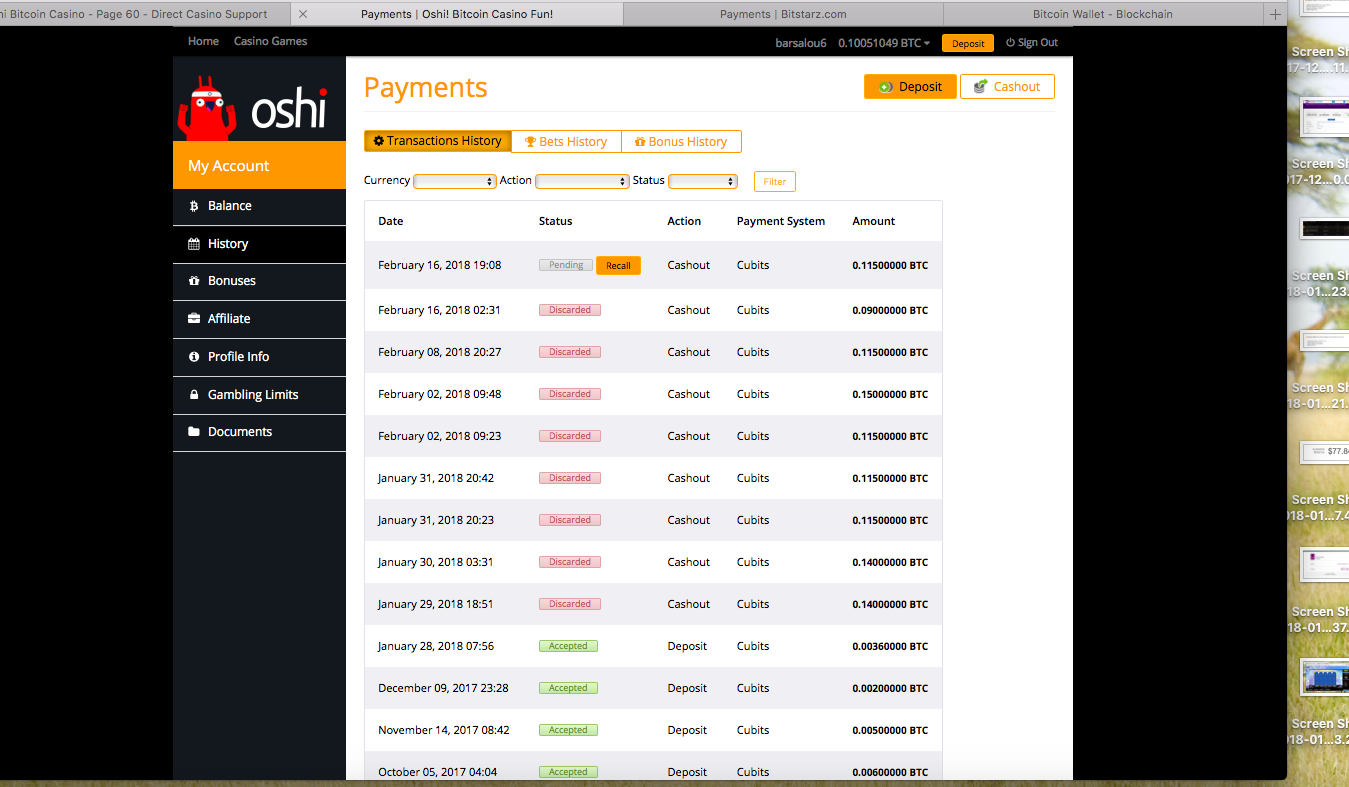
Task: Open a new browser tab with plus button
Action: coord(1275,14)
